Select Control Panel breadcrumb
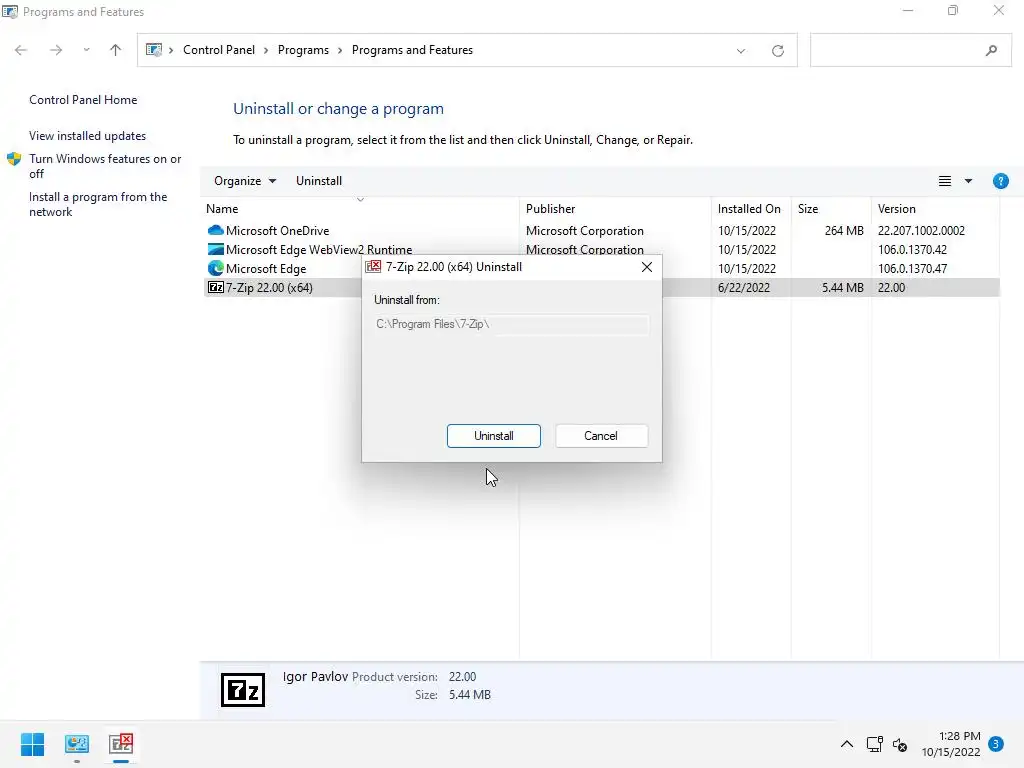Image resolution: width=1024 pixels, height=768 pixels. pos(219,50)
